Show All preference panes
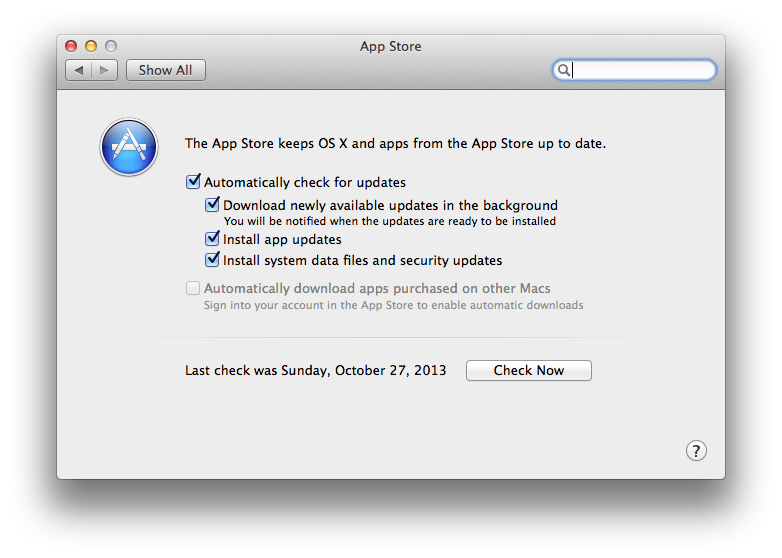The width and height of the screenshot is (782, 558). click(166, 70)
